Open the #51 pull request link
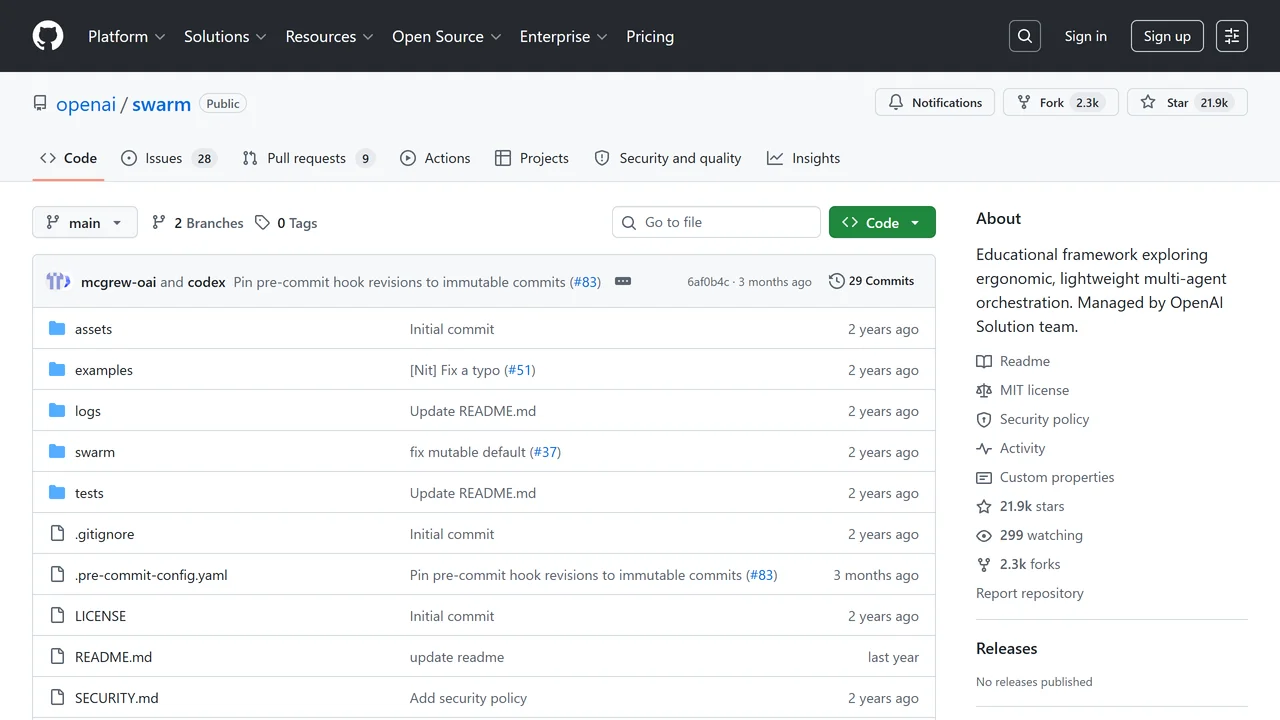Screen dimensions: 1280x720 click(x=520, y=370)
